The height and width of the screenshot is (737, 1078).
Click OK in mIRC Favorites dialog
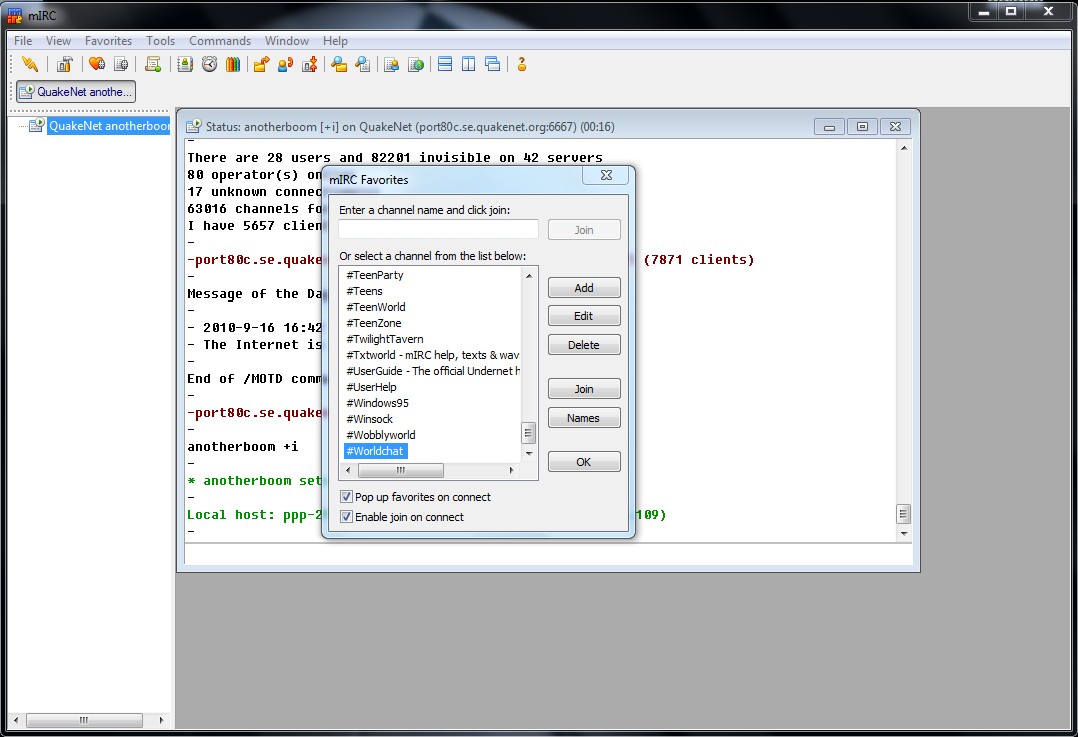coord(584,461)
